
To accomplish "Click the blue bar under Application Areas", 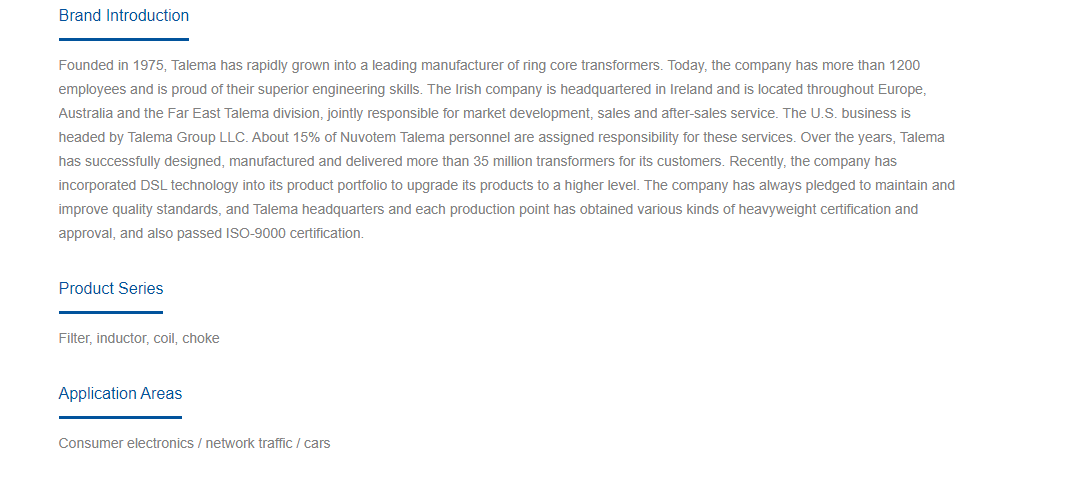I will [x=121, y=417].
